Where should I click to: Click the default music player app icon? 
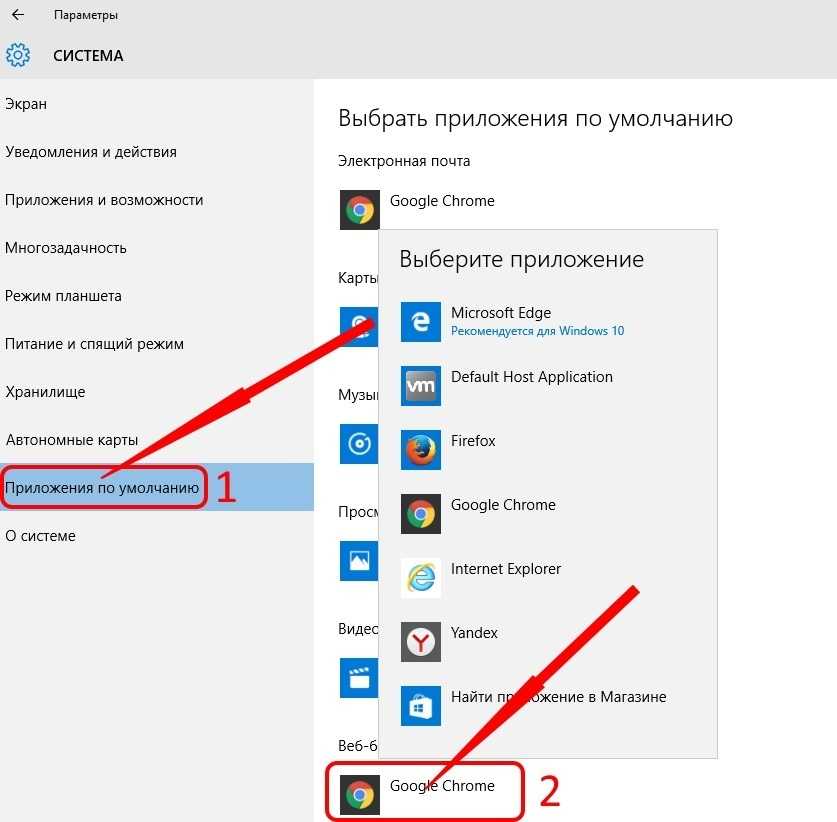[x=359, y=444]
